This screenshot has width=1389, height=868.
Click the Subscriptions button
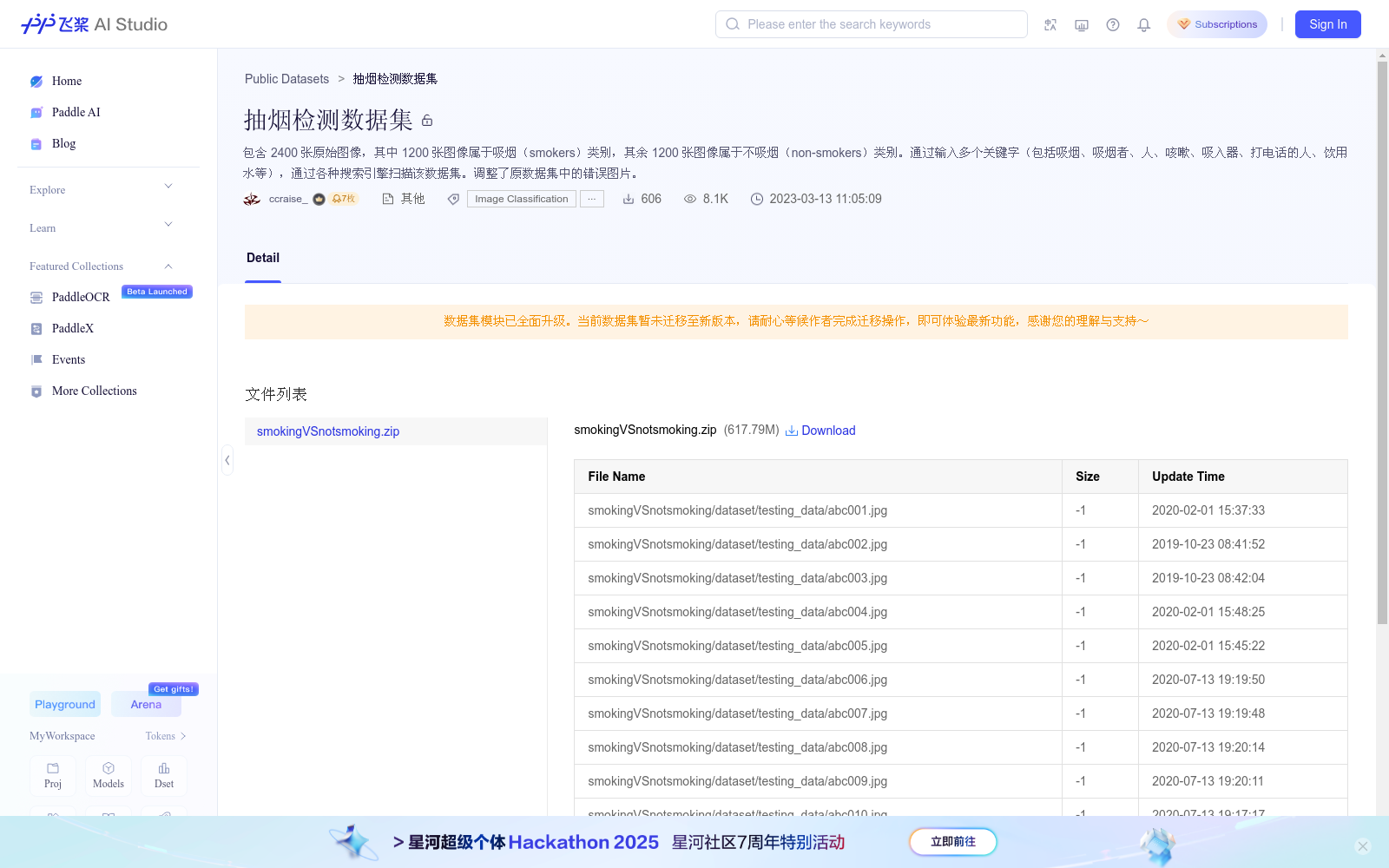coord(1217,24)
